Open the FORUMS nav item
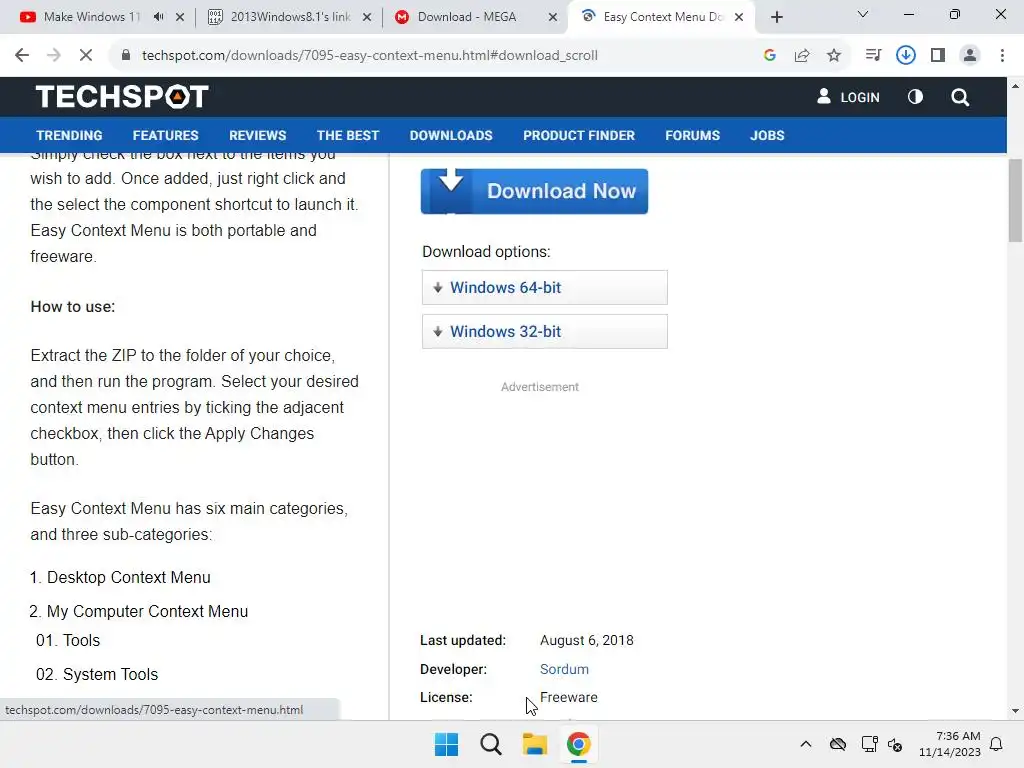This screenshot has width=1024, height=768. click(692, 135)
